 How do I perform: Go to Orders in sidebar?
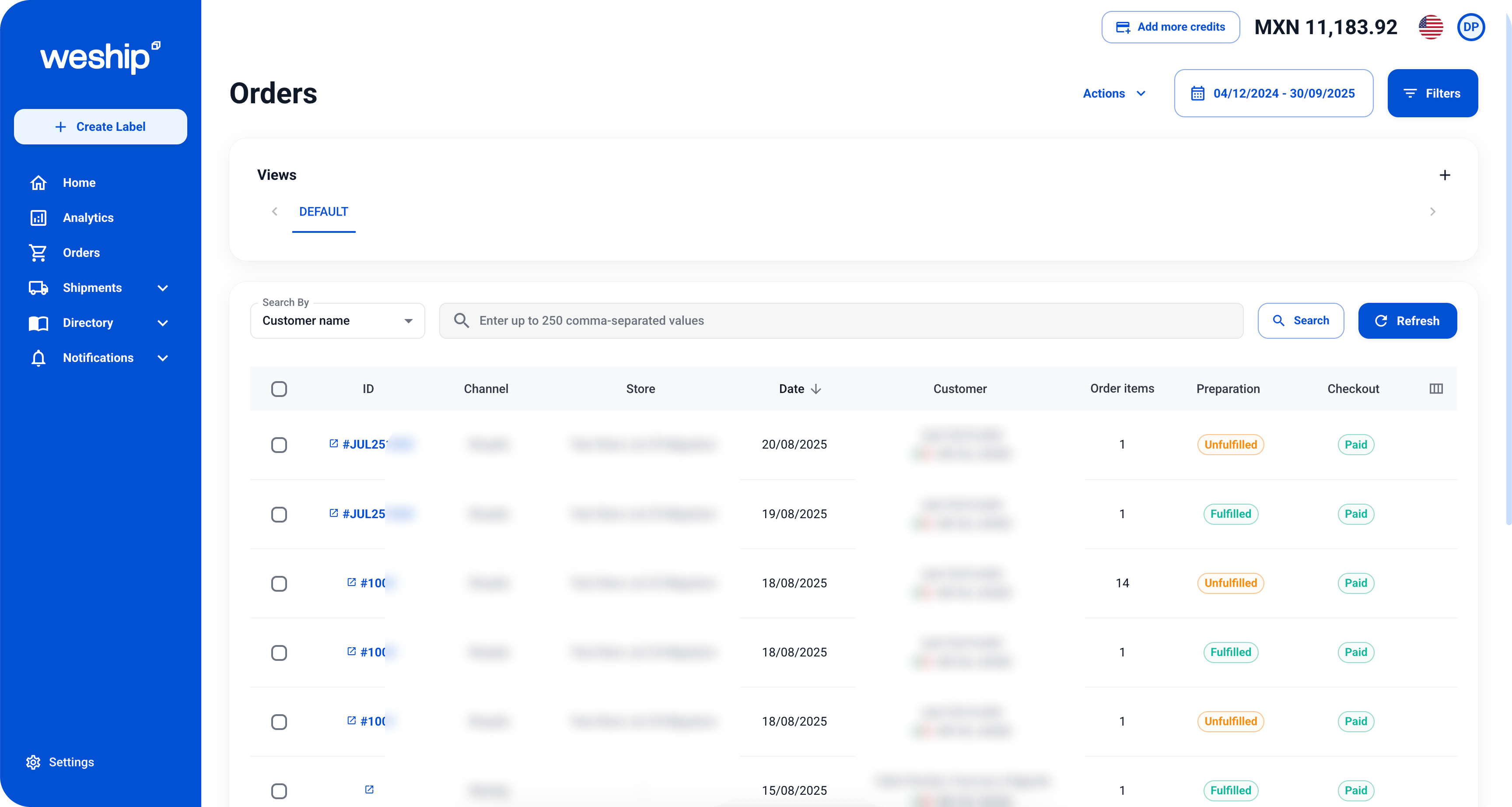point(81,253)
